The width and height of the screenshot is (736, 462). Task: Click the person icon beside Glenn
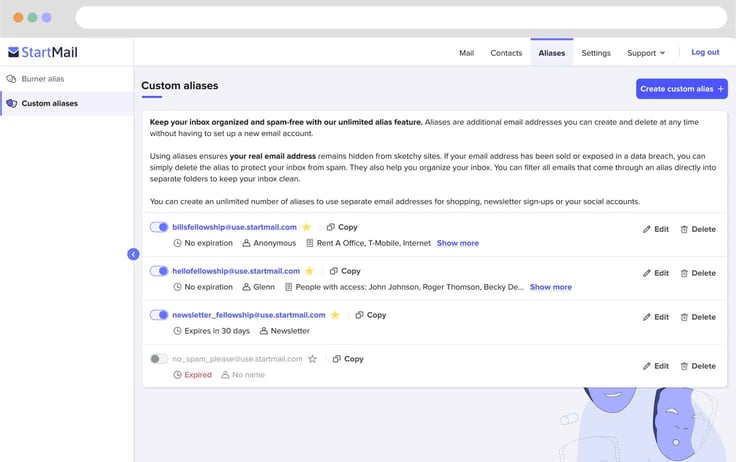(246, 287)
